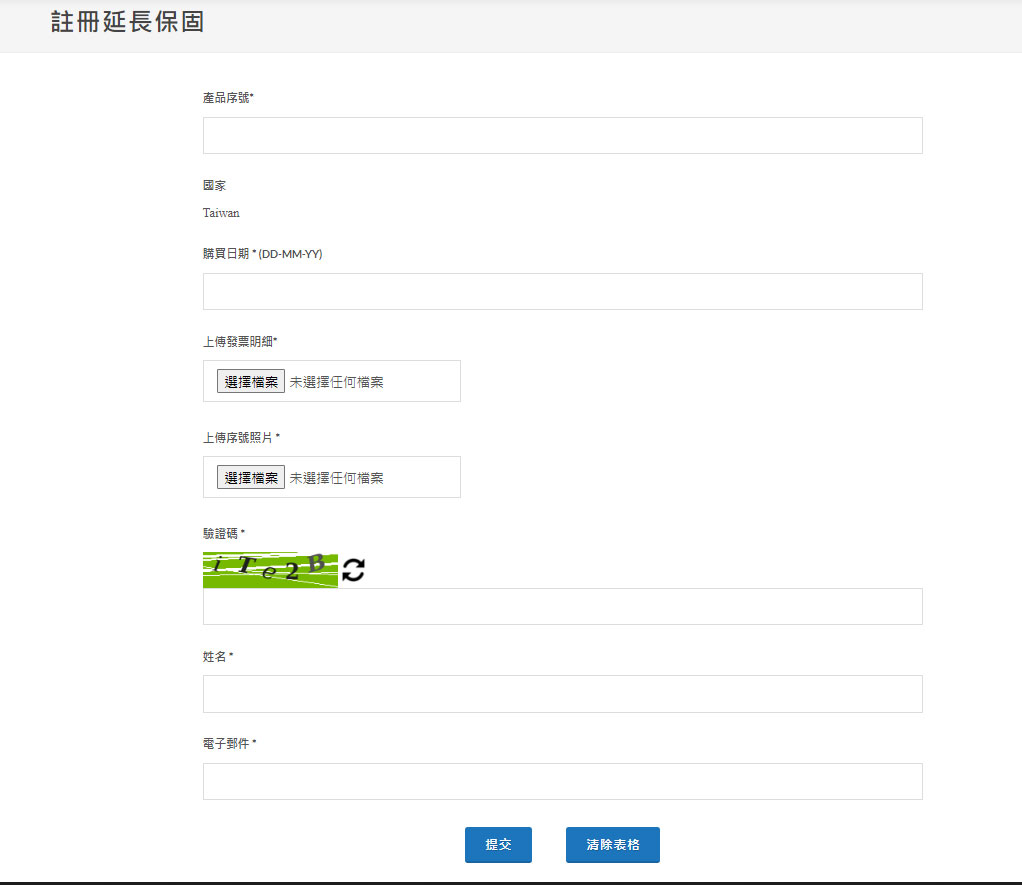Click the 電子郵件 label text
The width and height of the screenshot is (1022, 885).
point(229,743)
